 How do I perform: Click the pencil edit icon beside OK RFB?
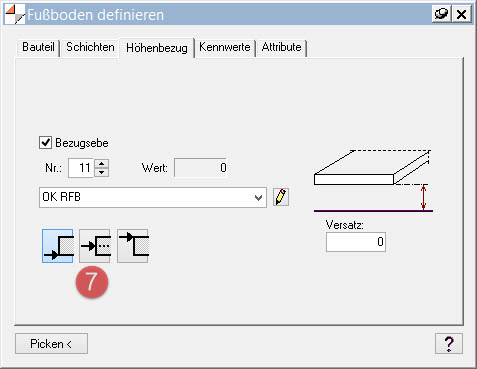click(281, 197)
